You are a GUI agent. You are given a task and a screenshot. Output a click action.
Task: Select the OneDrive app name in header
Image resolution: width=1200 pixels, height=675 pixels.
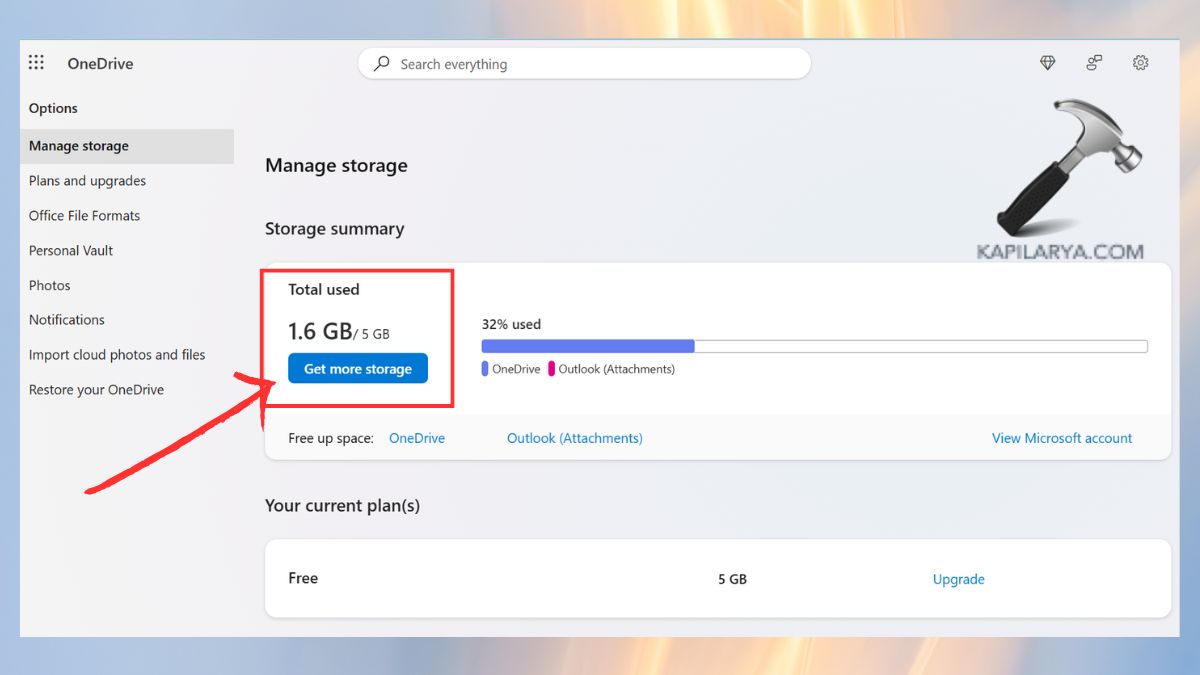99,63
